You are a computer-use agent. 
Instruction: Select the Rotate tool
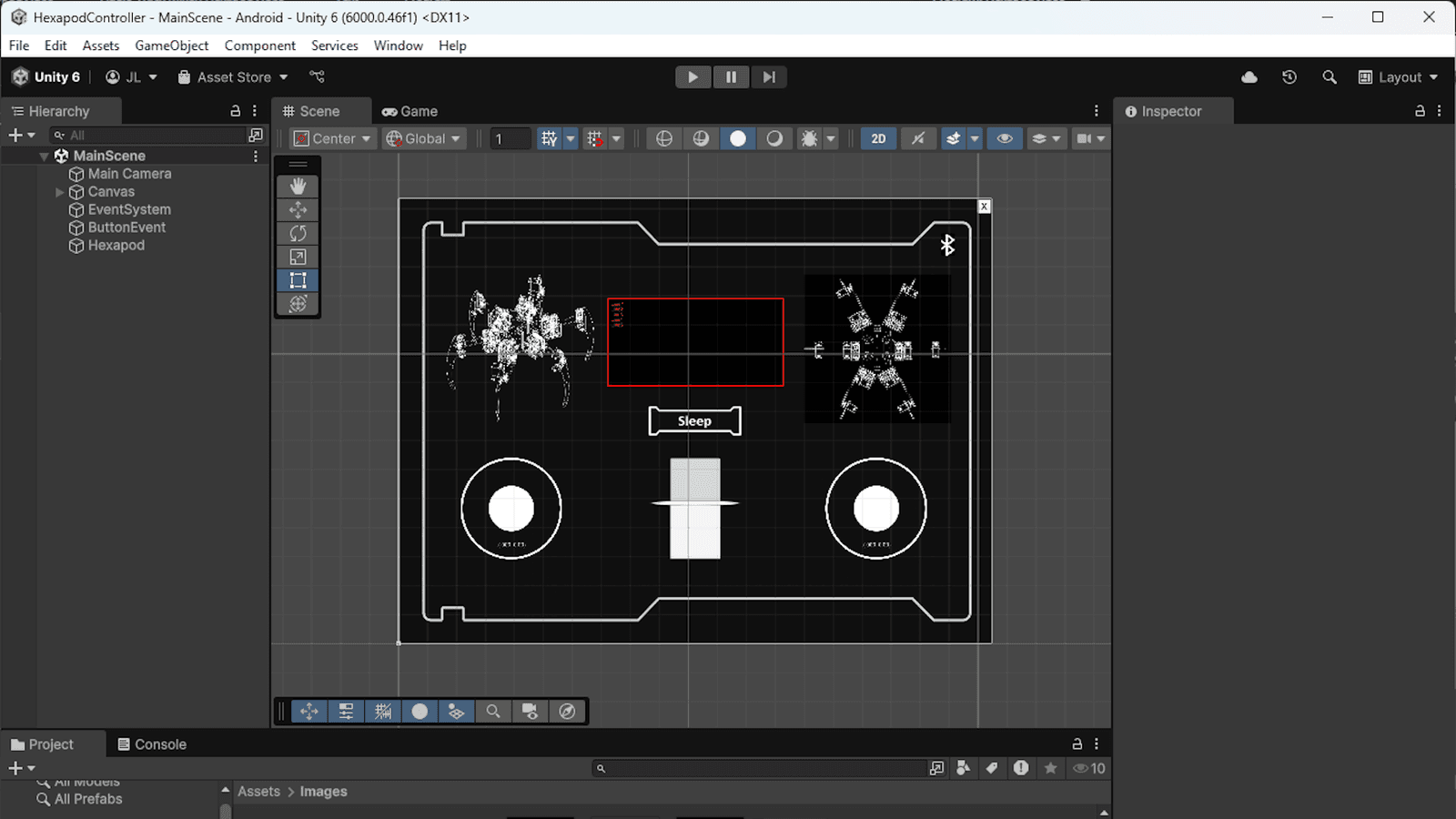[298, 233]
